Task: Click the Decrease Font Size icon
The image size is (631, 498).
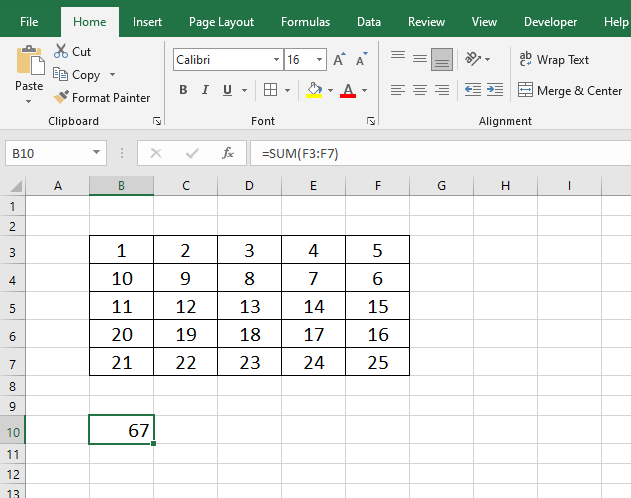Action: pos(360,60)
